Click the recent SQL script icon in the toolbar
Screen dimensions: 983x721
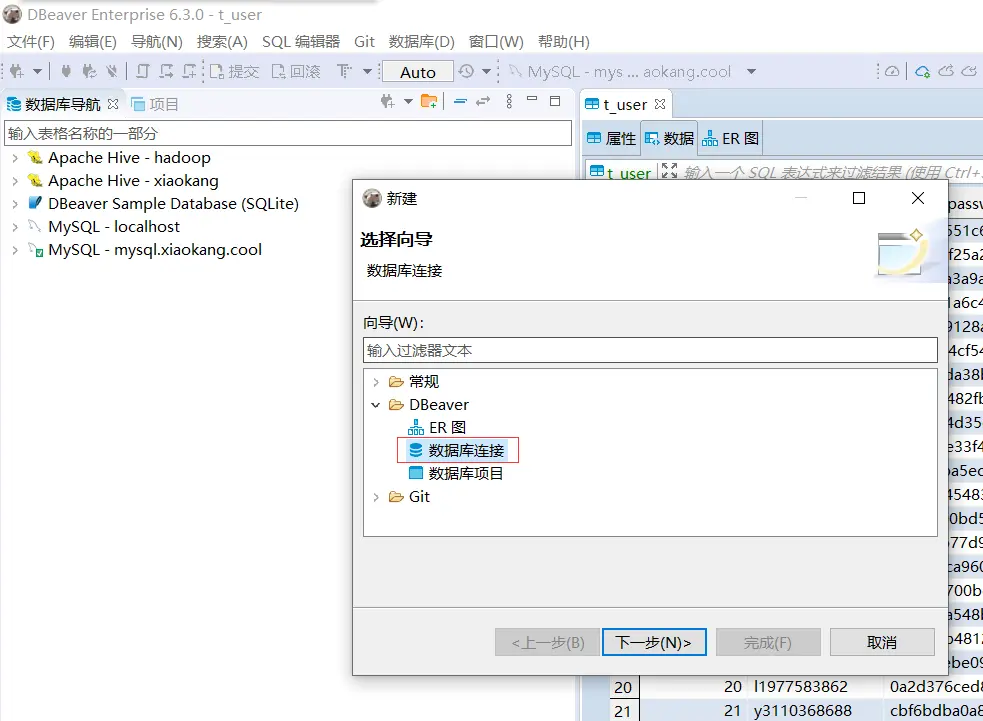[166, 71]
